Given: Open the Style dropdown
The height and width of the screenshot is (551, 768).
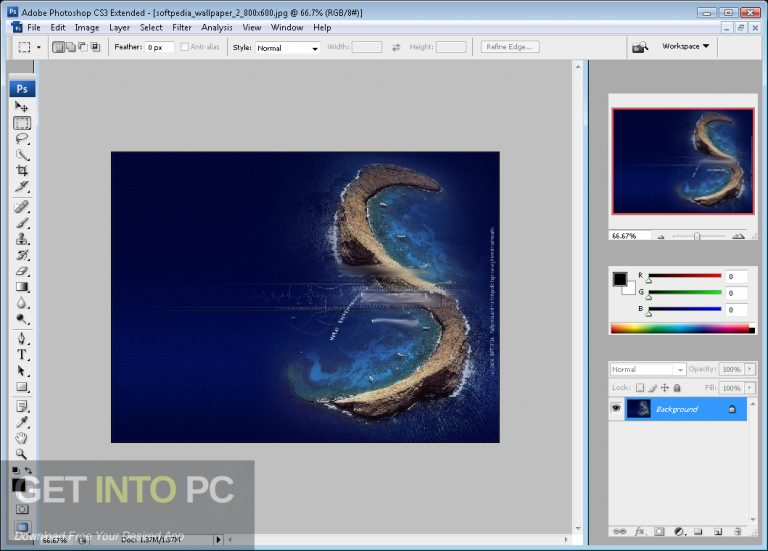Looking at the screenshot, I should click(x=288, y=48).
